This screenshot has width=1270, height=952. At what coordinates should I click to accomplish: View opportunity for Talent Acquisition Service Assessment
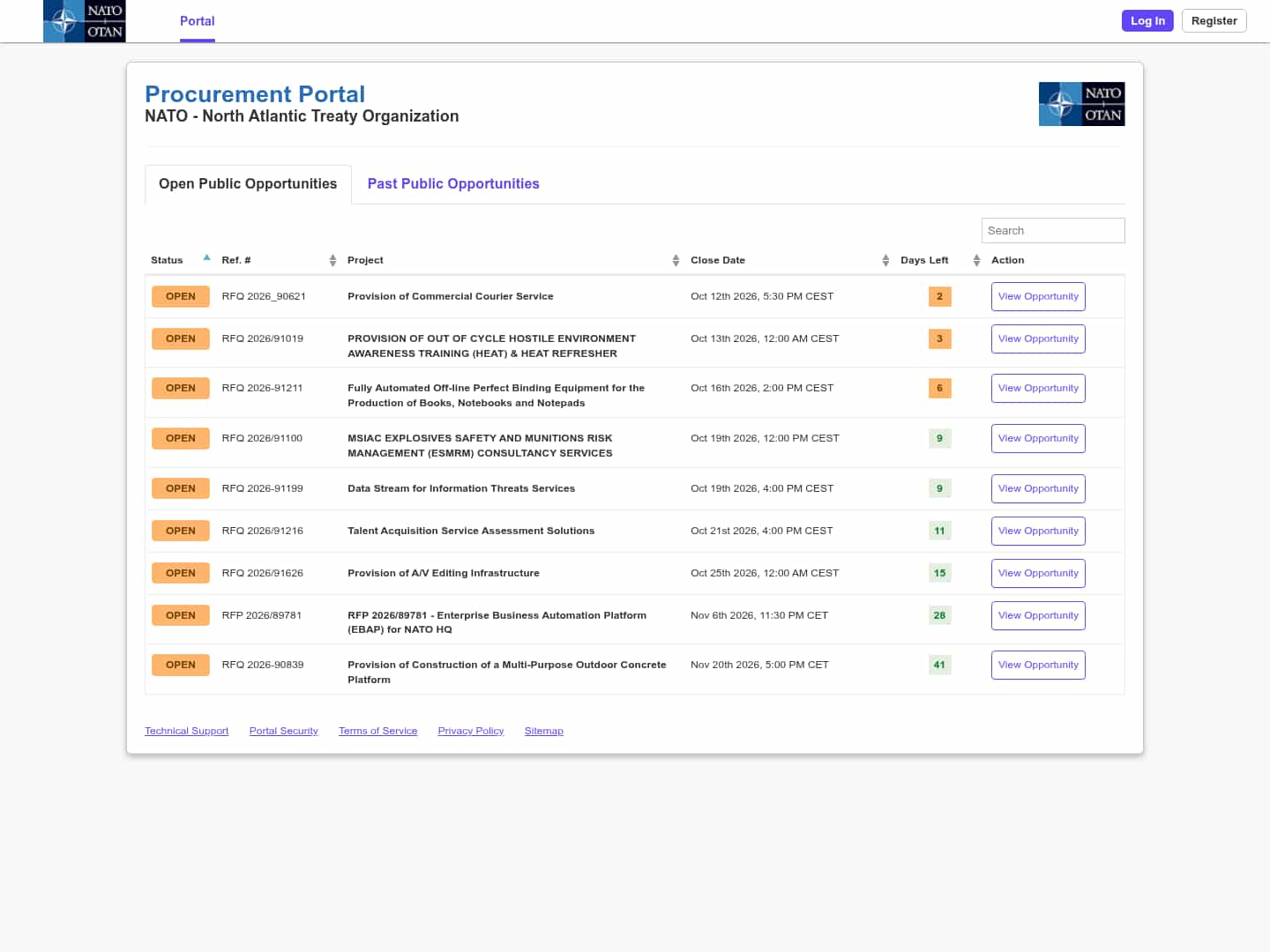[1038, 531]
